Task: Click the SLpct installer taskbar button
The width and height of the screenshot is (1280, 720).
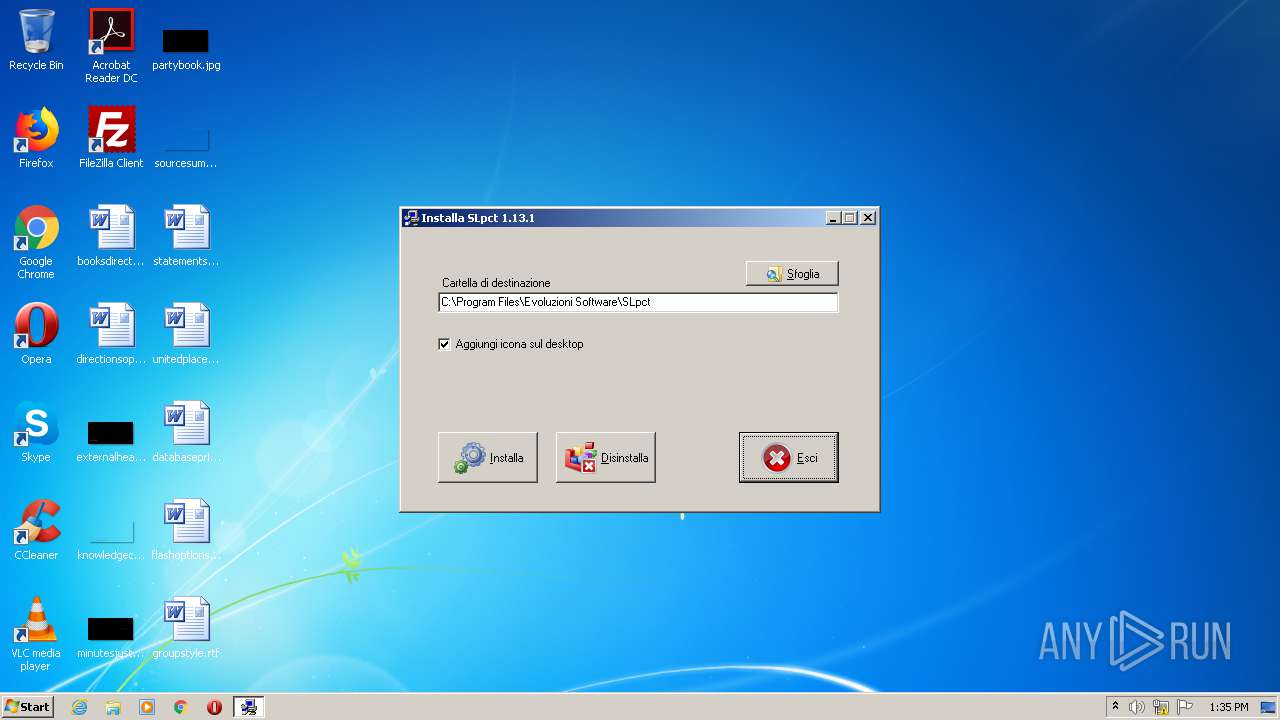Action: [x=248, y=707]
